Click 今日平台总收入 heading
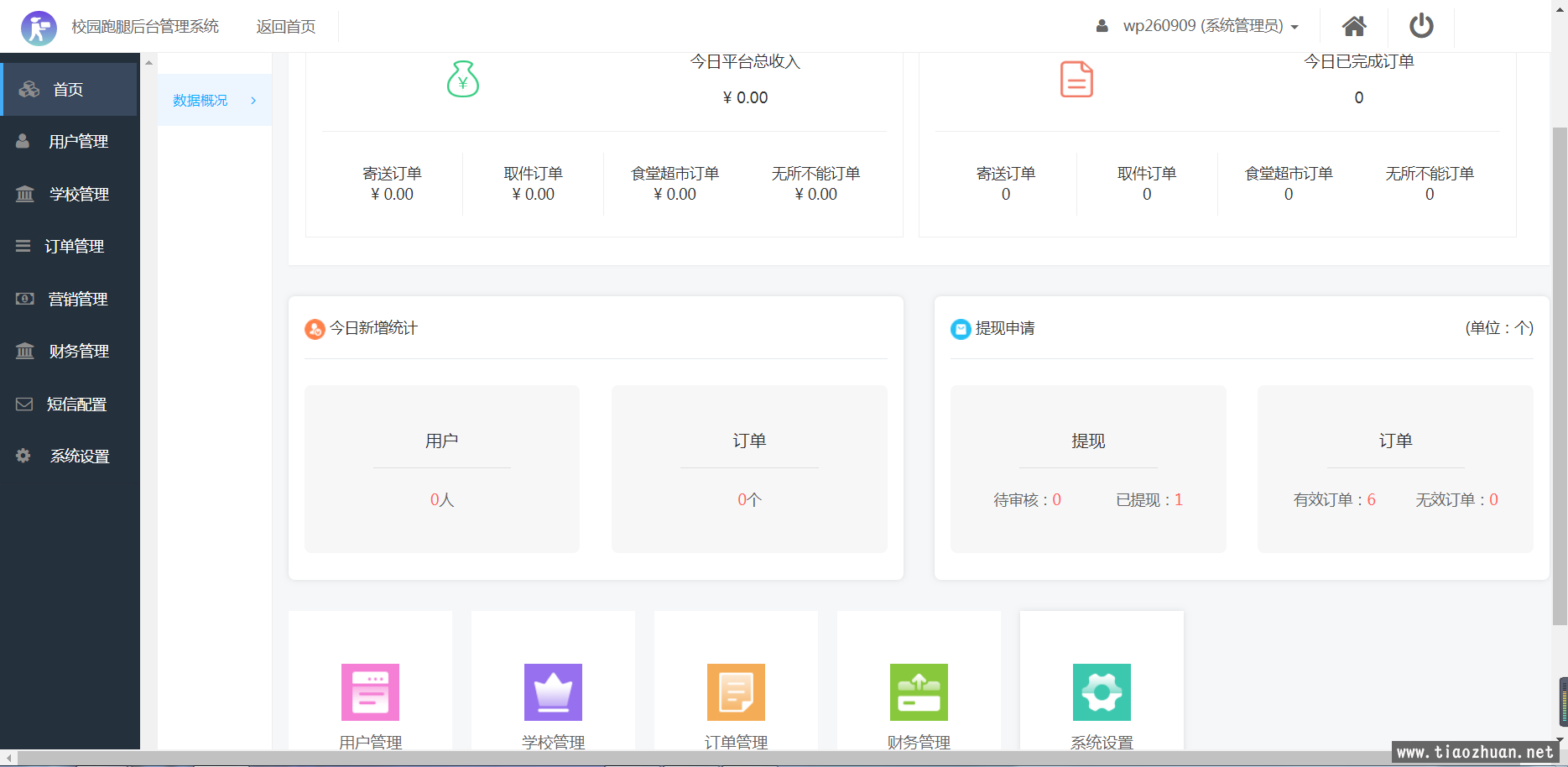 [745, 61]
